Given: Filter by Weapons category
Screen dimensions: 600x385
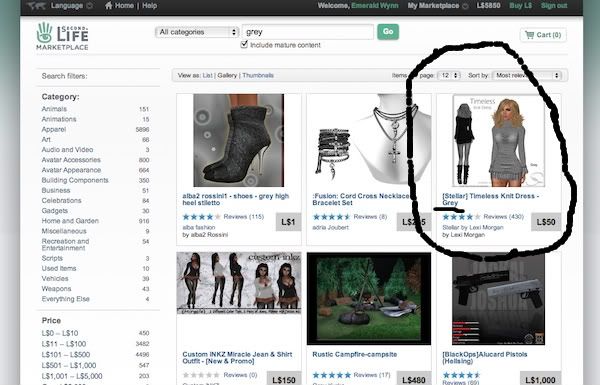Looking at the screenshot, I should tap(56, 289).
